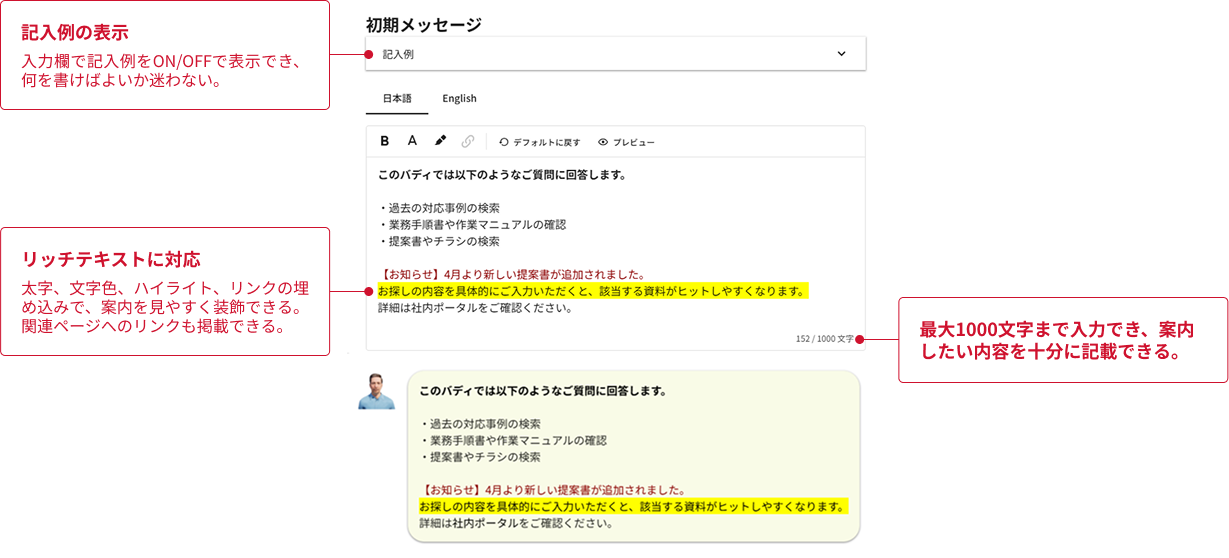1229x558 pixels.
Task: Select the highlighter pen tool
Action: tap(440, 141)
